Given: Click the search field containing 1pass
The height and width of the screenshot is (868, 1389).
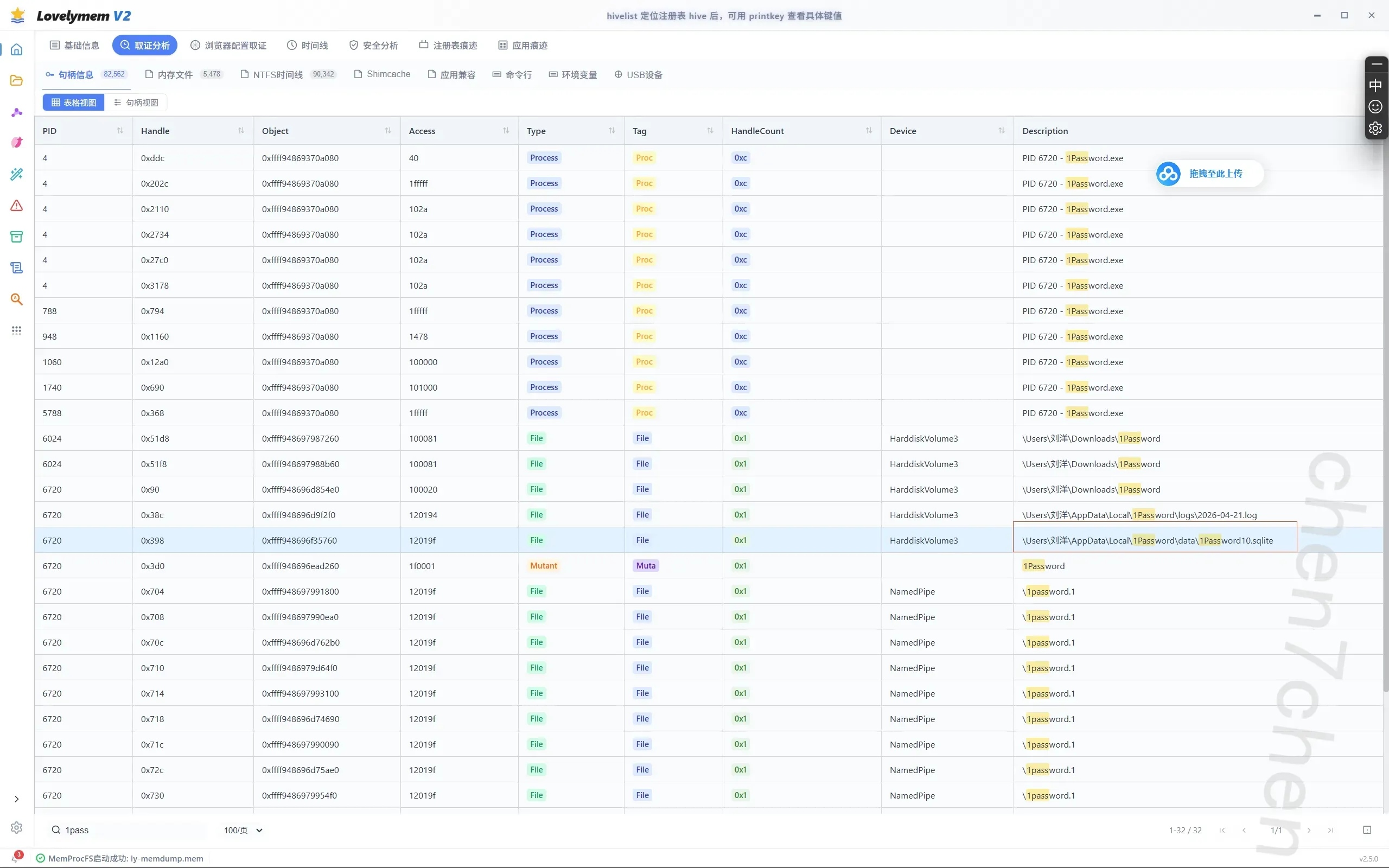Looking at the screenshot, I should point(126,830).
